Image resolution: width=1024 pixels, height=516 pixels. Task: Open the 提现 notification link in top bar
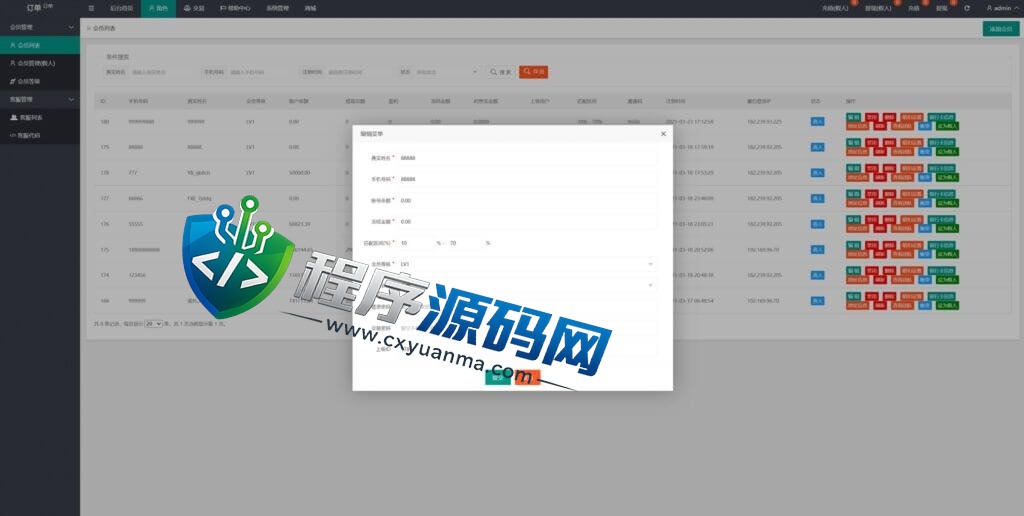(x=942, y=8)
